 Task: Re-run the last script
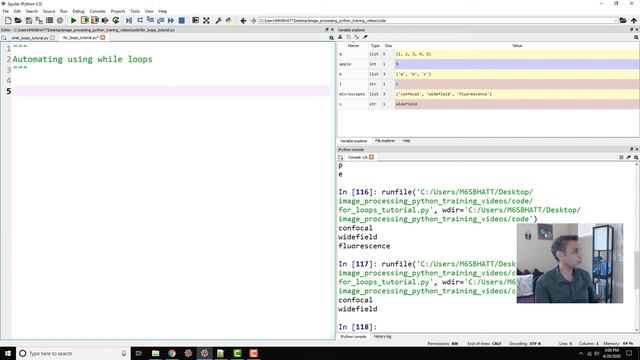[x=116, y=20]
